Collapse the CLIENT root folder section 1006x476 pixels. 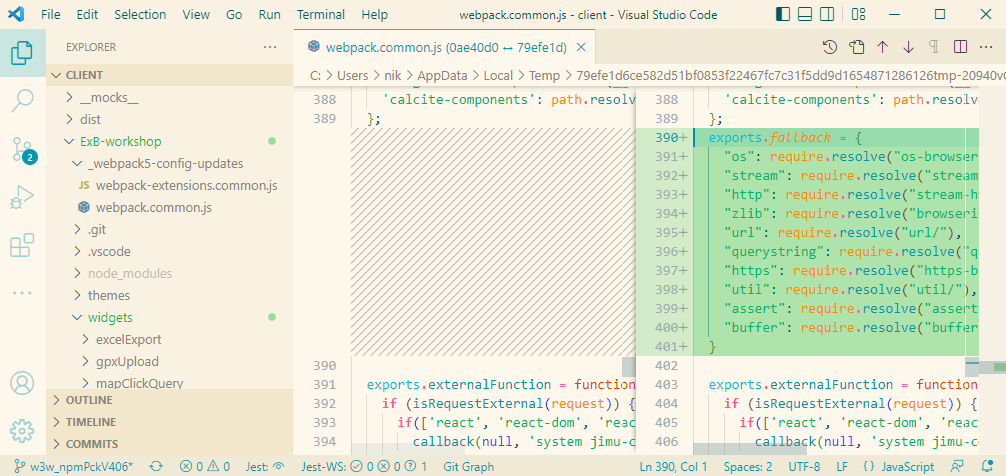pos(170,75)
